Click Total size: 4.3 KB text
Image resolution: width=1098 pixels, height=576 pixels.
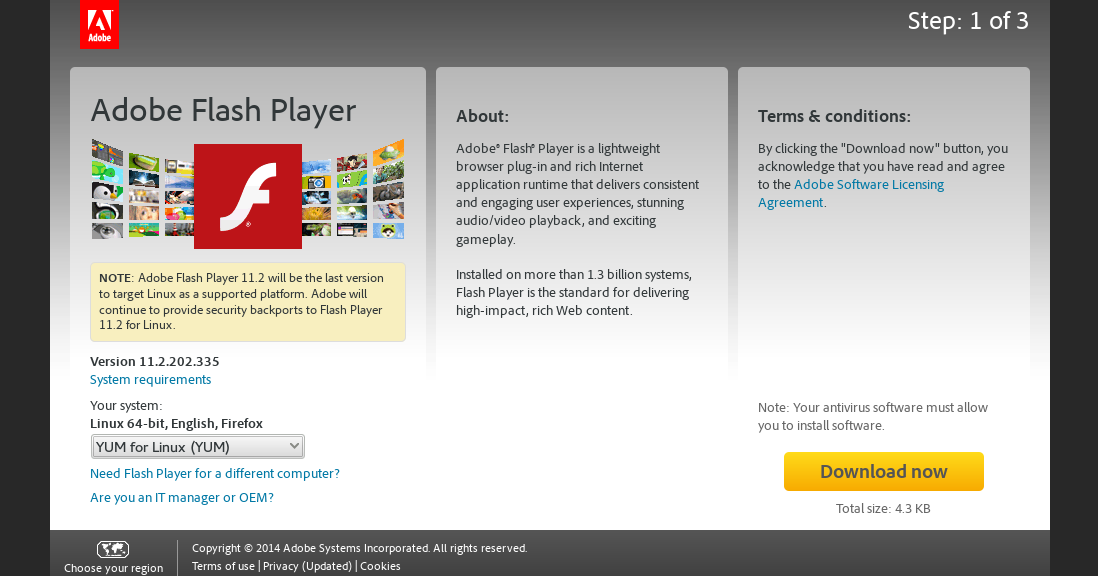883,509
